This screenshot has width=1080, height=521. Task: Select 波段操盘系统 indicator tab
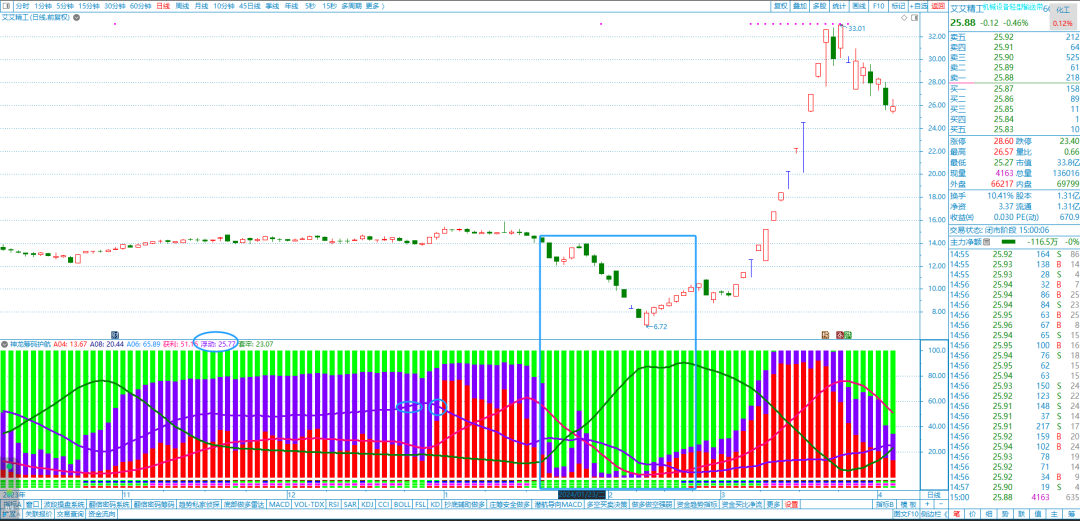64,504
